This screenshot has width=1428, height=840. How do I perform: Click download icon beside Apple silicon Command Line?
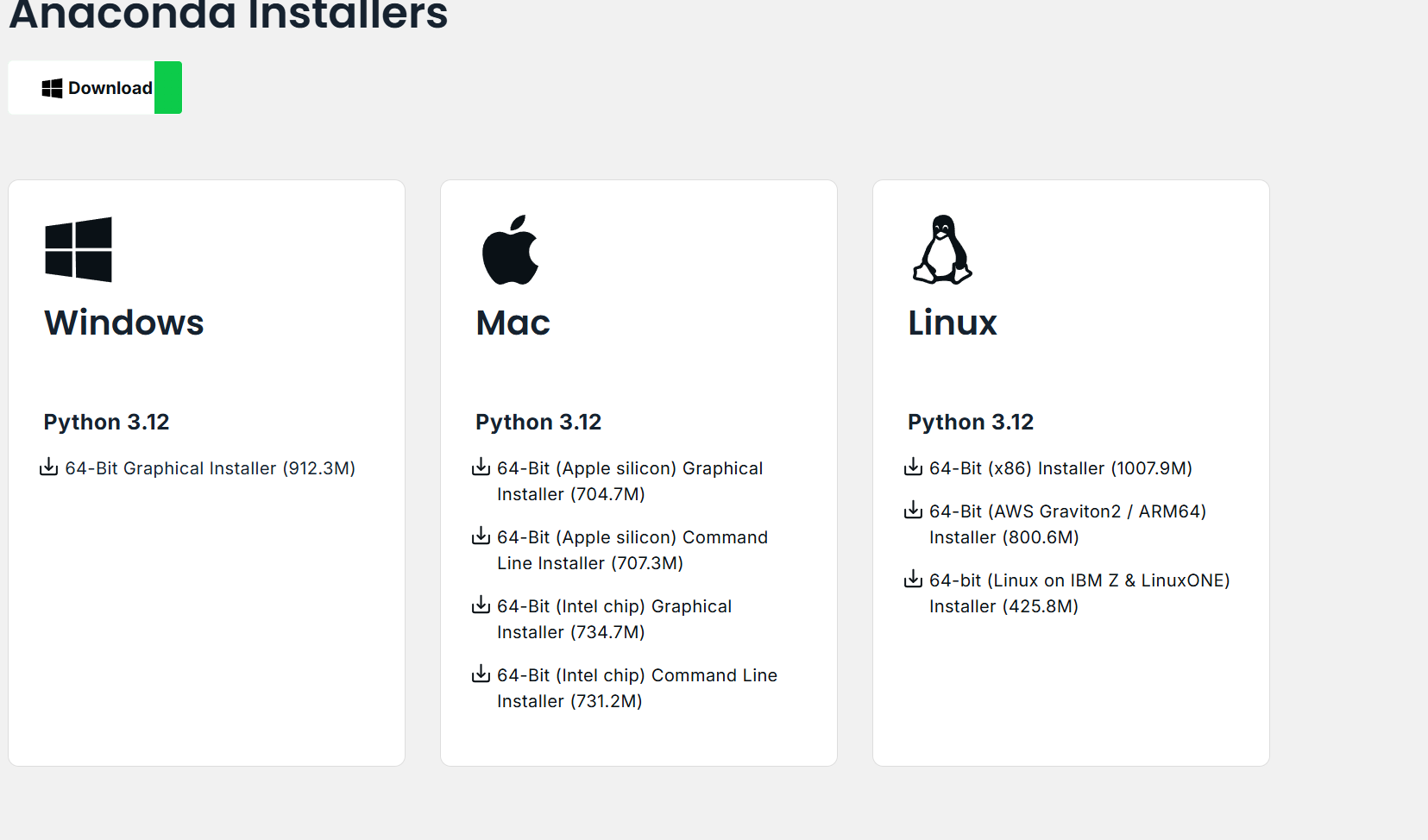(481, 536)
